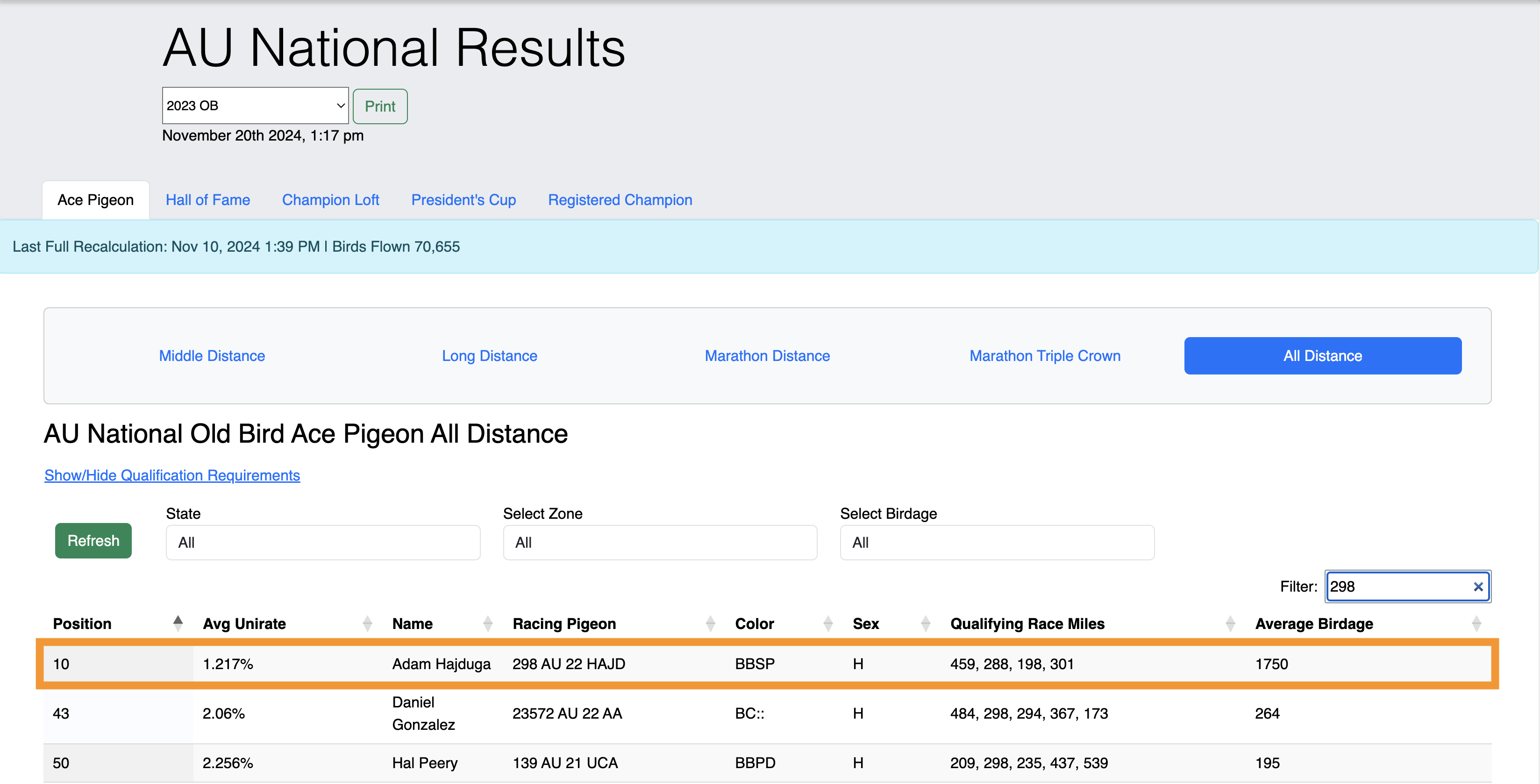
Task: Switch to the Ace Pigeon tab
Action: pos(96,199)
